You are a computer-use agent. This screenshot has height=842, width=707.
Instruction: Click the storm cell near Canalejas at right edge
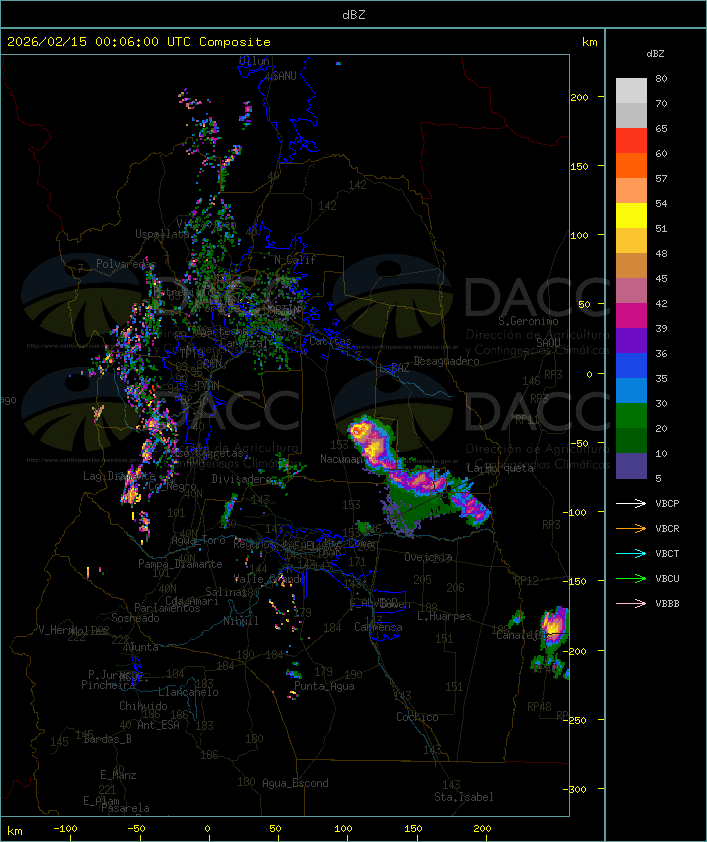(x=555, y=625)
